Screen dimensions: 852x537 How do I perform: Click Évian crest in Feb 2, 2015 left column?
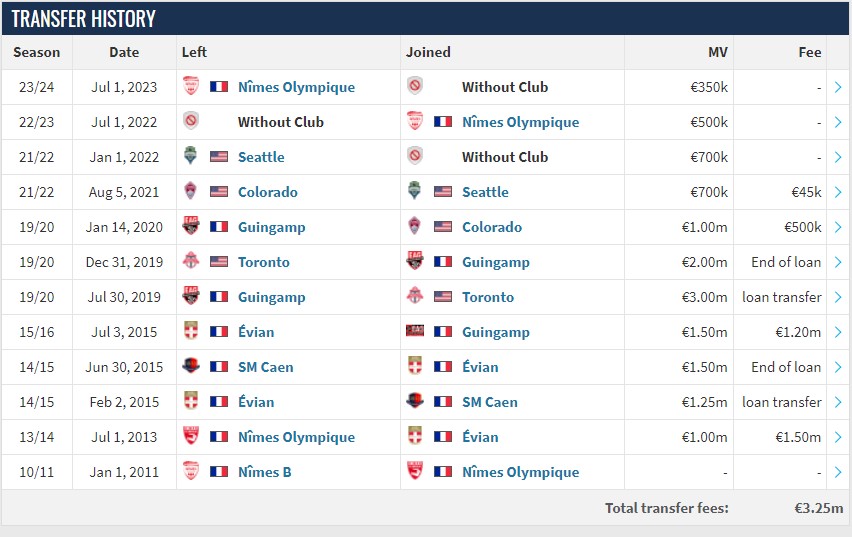click(x=191, y=401)
